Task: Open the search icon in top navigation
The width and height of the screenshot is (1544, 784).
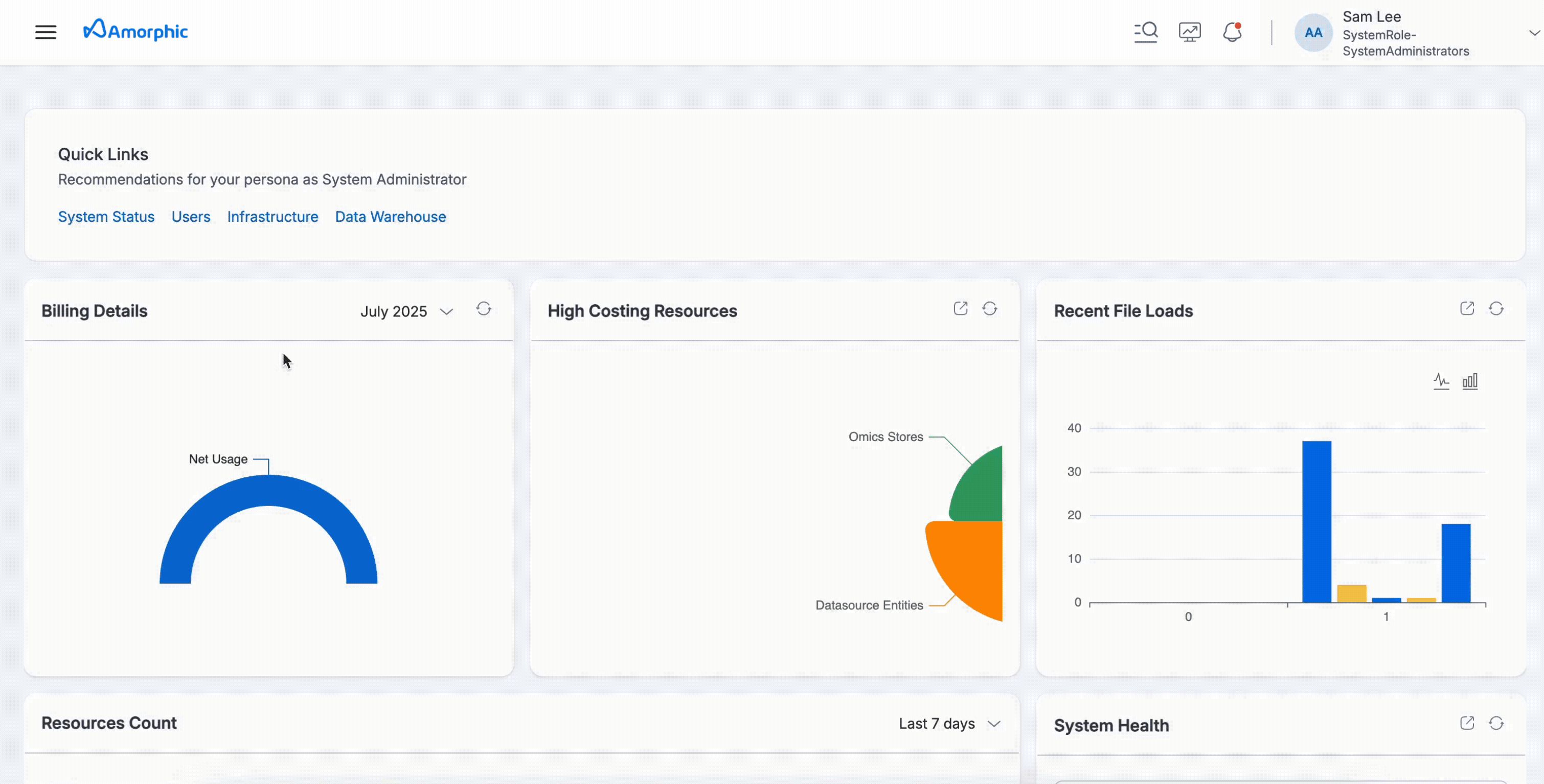Action: (1145, 32)
